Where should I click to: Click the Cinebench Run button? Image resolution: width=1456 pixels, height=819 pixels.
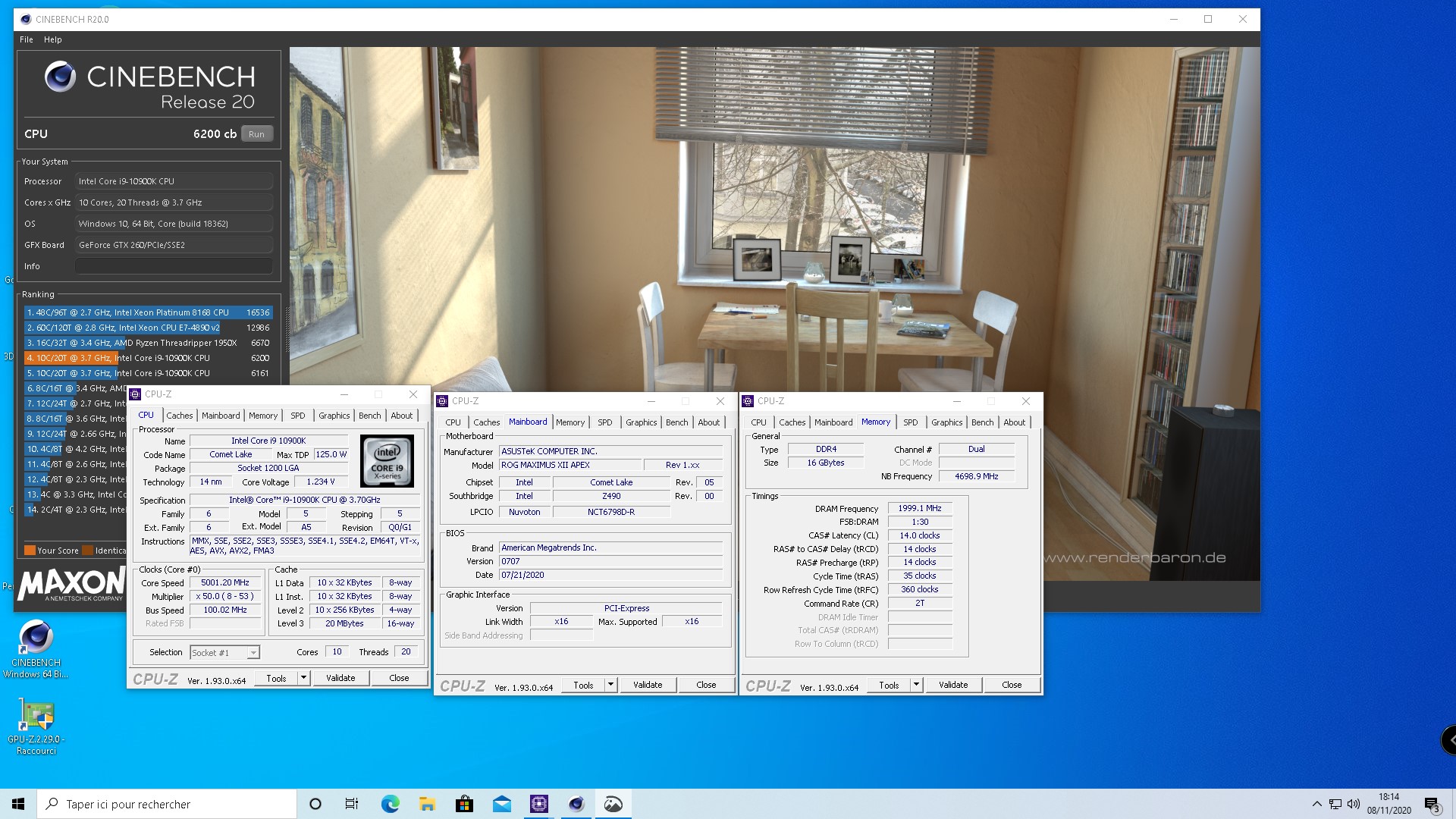point(256,134)
